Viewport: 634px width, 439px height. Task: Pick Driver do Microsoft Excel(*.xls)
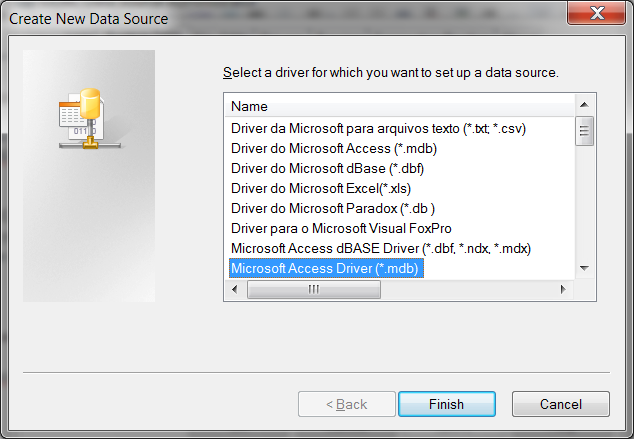point(321,188)
